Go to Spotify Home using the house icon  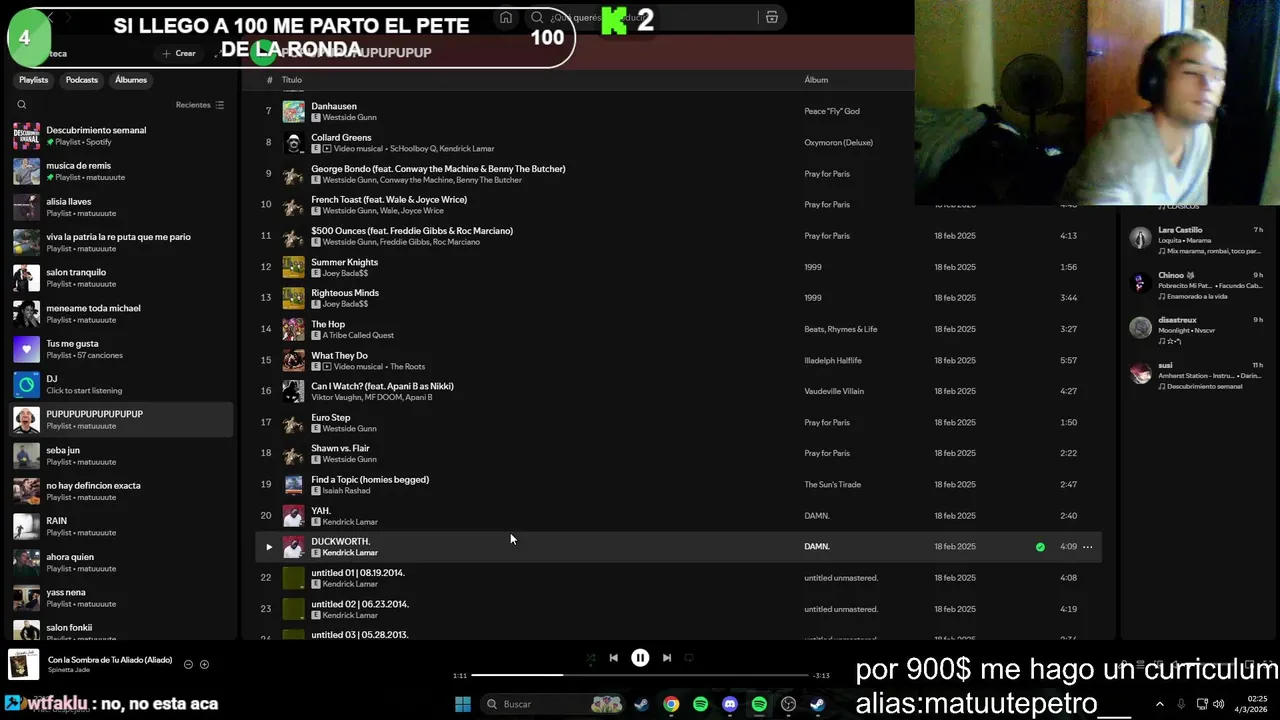506,17
